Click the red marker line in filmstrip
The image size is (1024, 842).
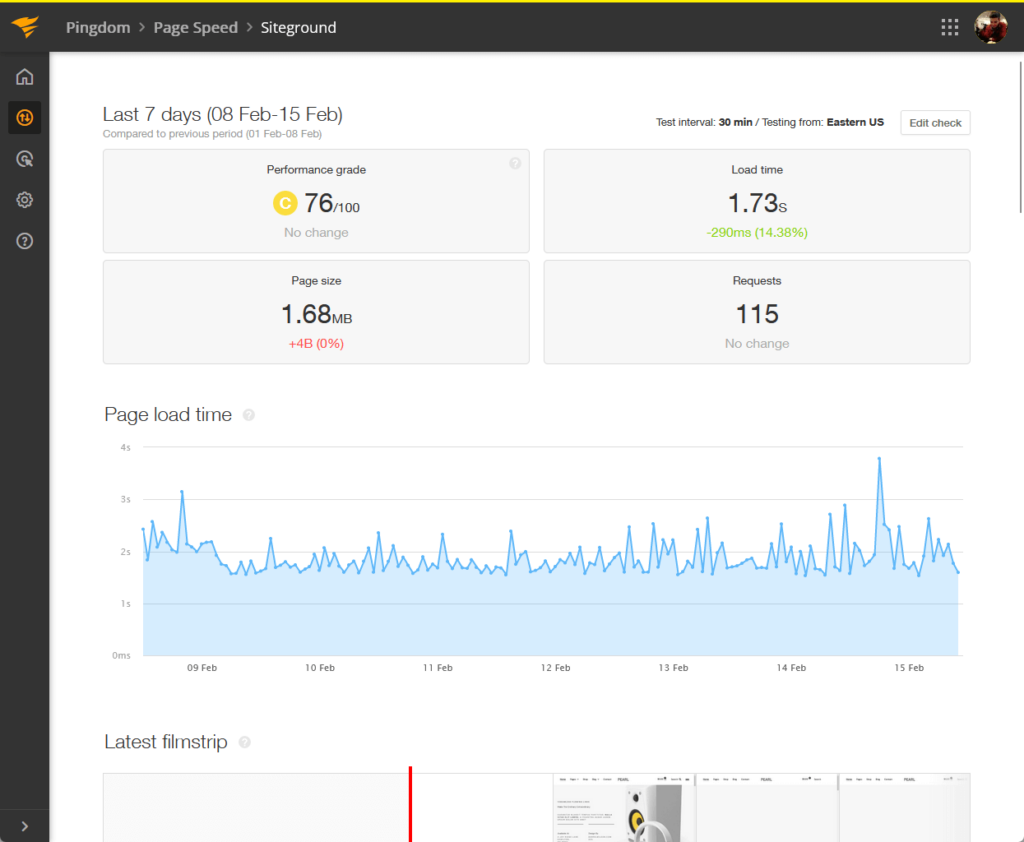[x=410, y=804]
